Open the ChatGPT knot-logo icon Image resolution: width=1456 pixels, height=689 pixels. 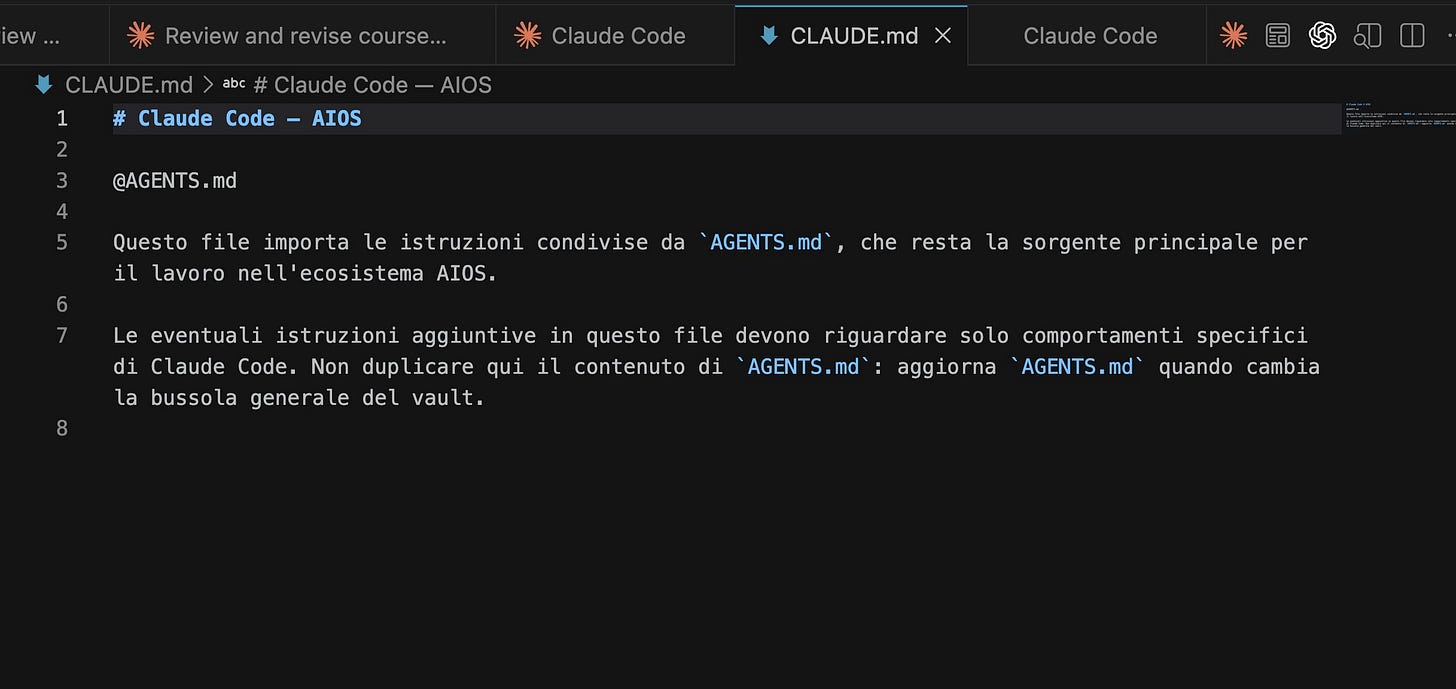point(1322,36)
